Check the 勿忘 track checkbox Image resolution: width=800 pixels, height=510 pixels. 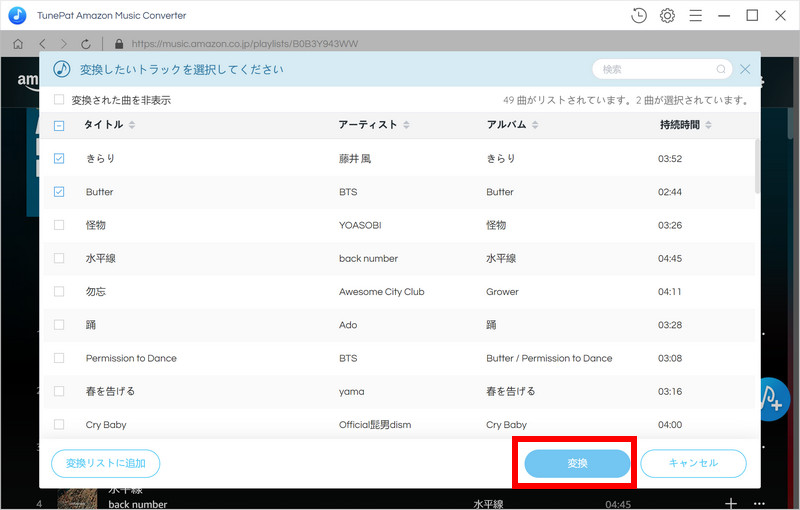tap(59, 291)
